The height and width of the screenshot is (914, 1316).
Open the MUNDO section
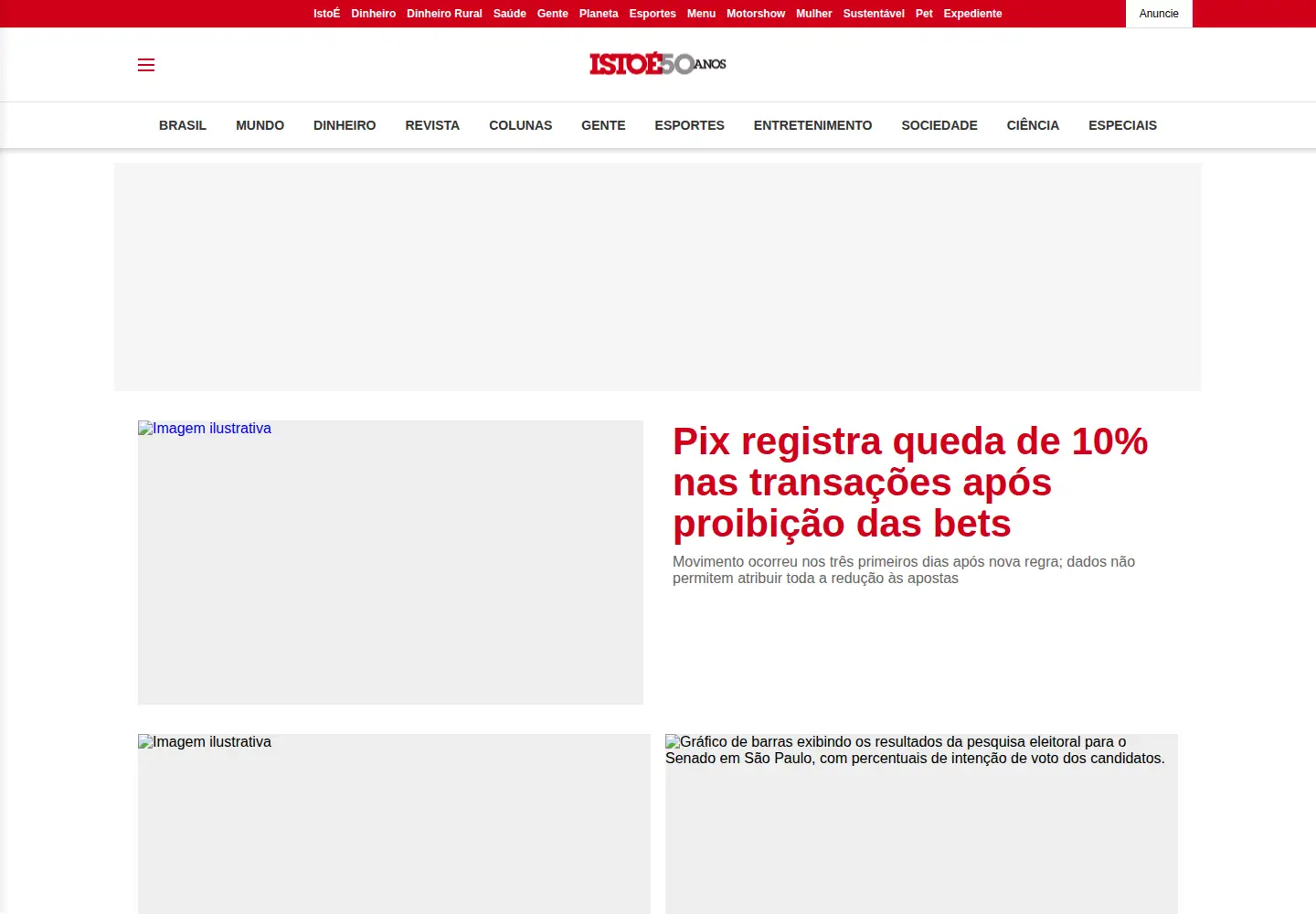260,125
